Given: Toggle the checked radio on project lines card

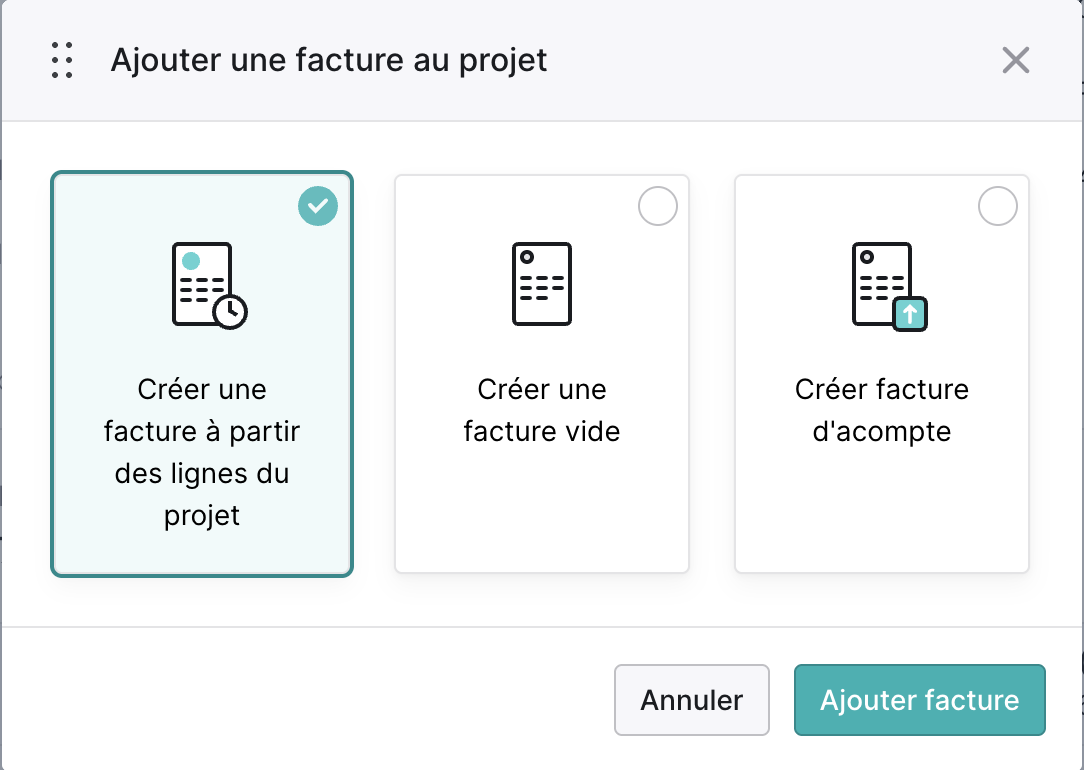Looking at the screenshot, I should pos(318,206).
